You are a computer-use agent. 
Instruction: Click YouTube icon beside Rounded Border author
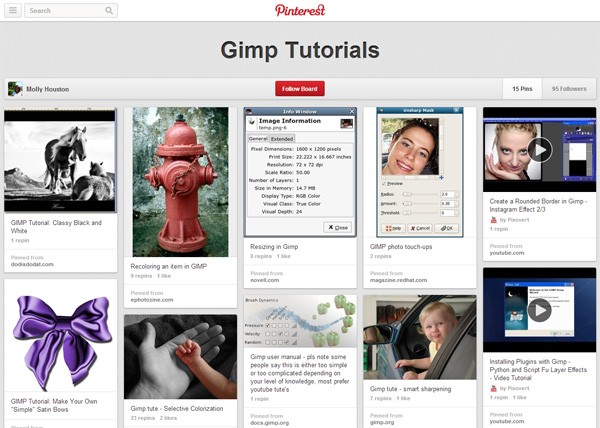pyautogui.click(x=493, y=220)
